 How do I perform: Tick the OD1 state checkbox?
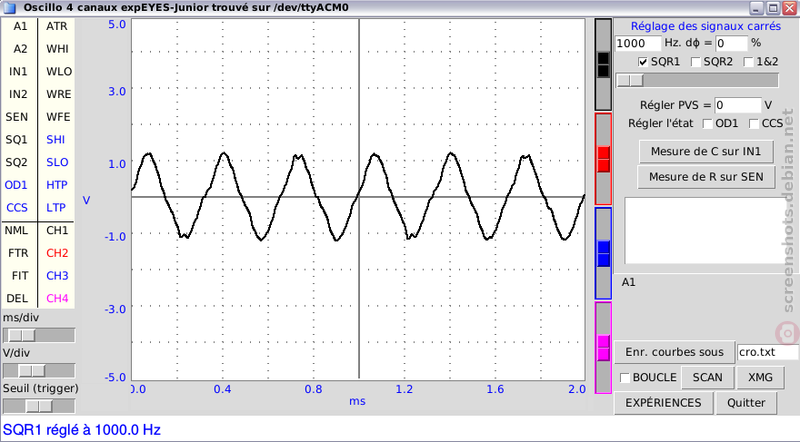[708, 124]
